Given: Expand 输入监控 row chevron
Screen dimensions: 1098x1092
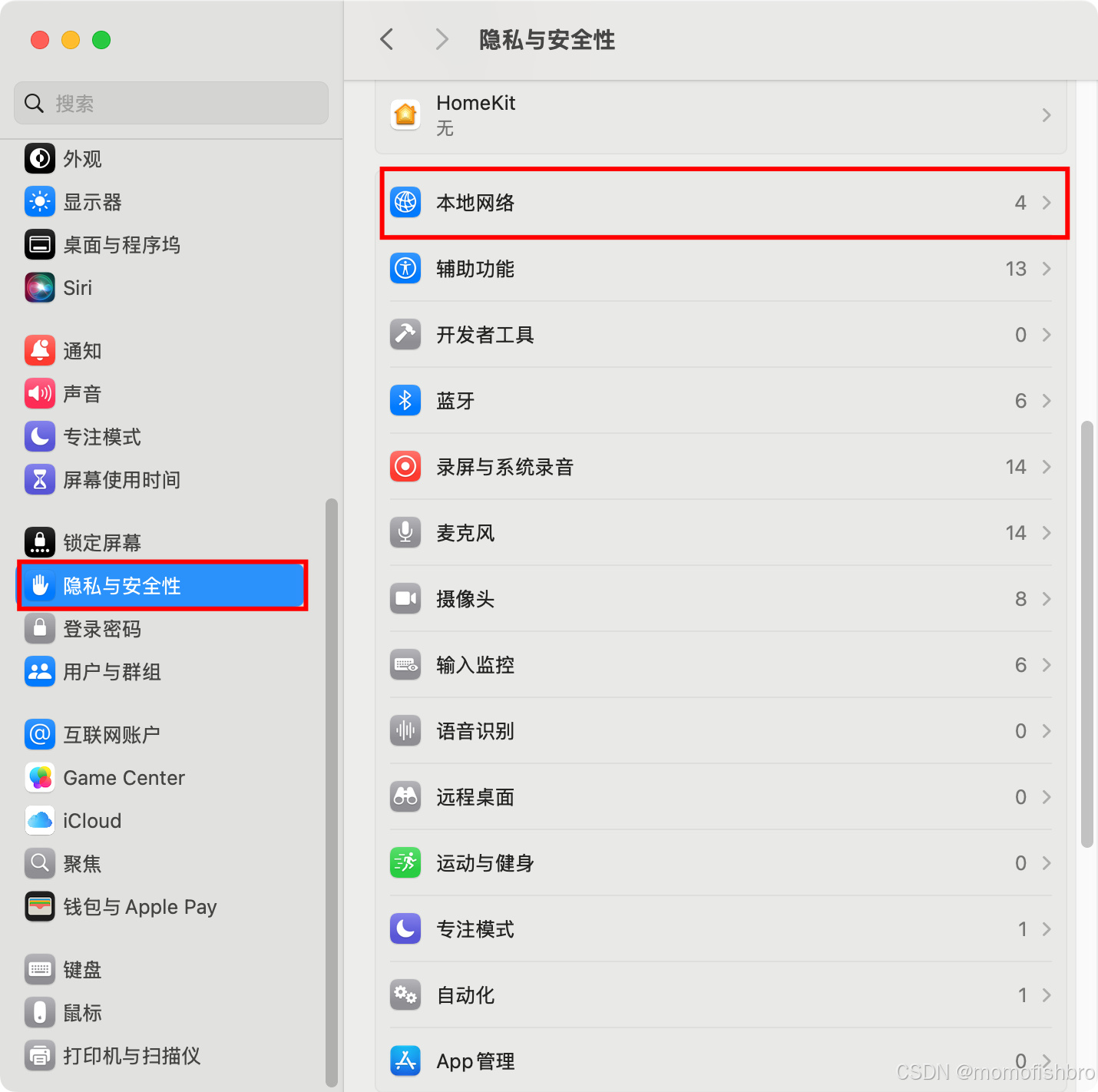Looking at the screenshot, I should click(x=1047, y=665).
